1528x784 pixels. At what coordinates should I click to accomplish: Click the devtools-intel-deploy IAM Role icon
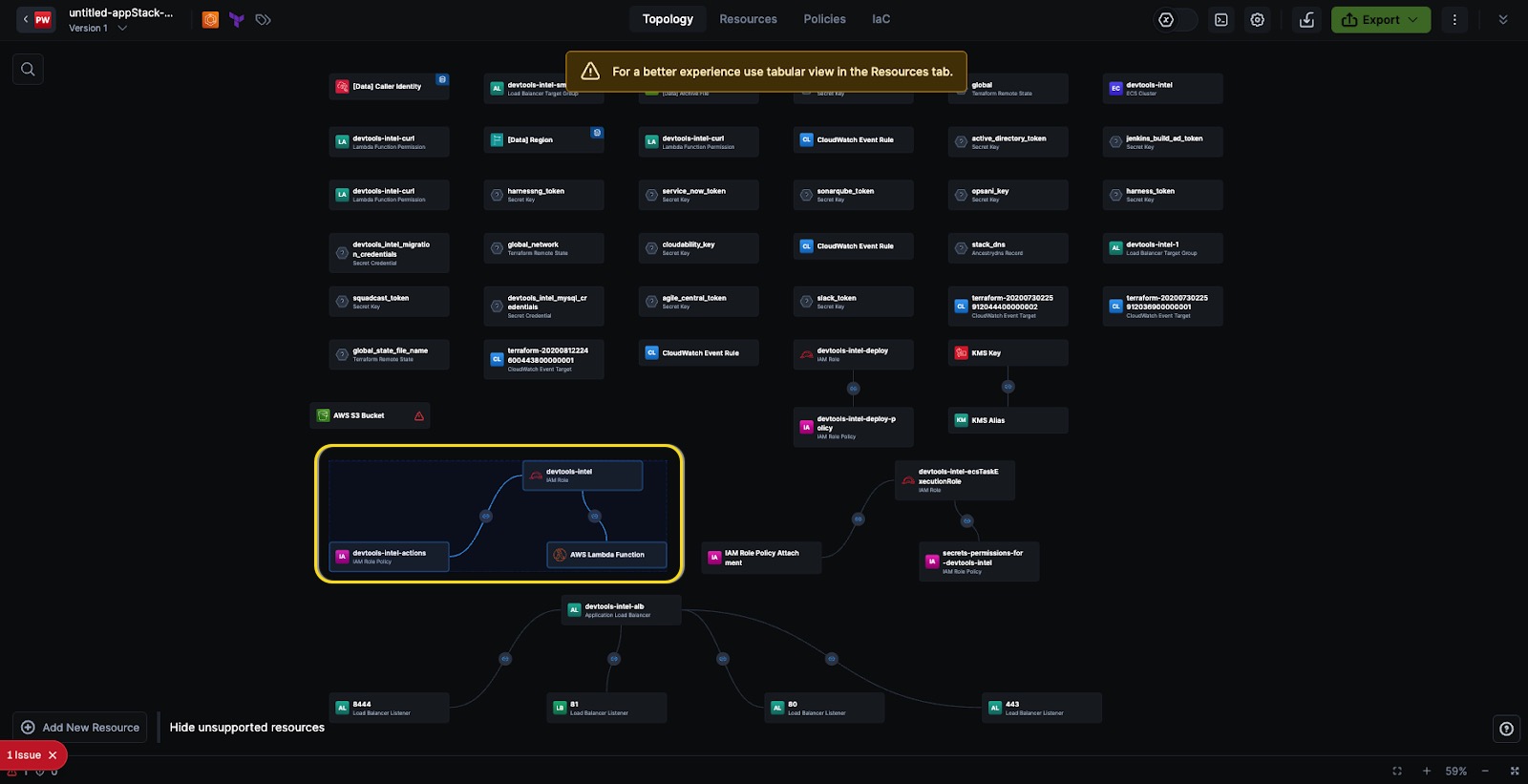tap(806, 354)
